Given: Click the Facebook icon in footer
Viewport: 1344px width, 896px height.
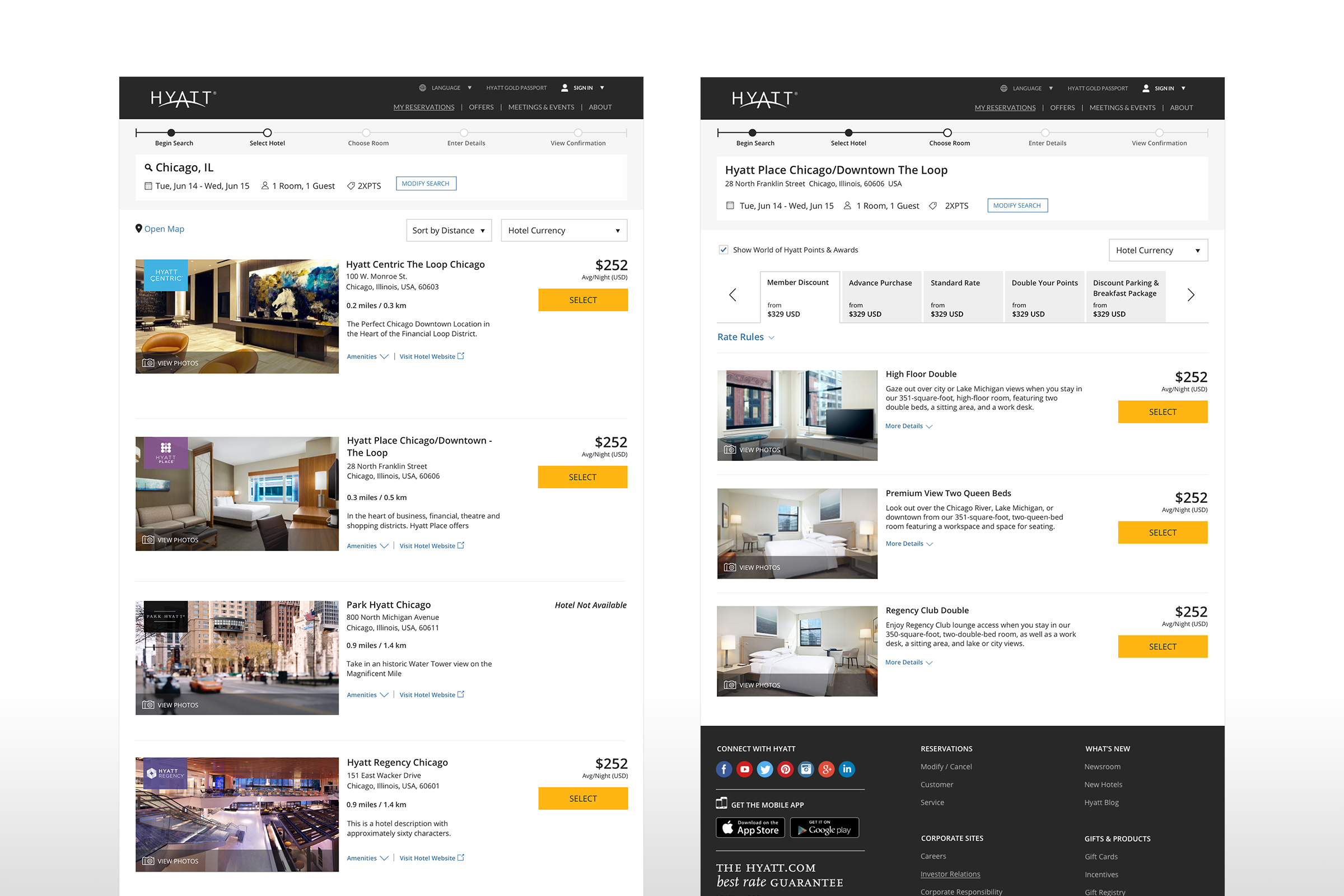Looking at the screenshot, I should (x=724, y=769).
